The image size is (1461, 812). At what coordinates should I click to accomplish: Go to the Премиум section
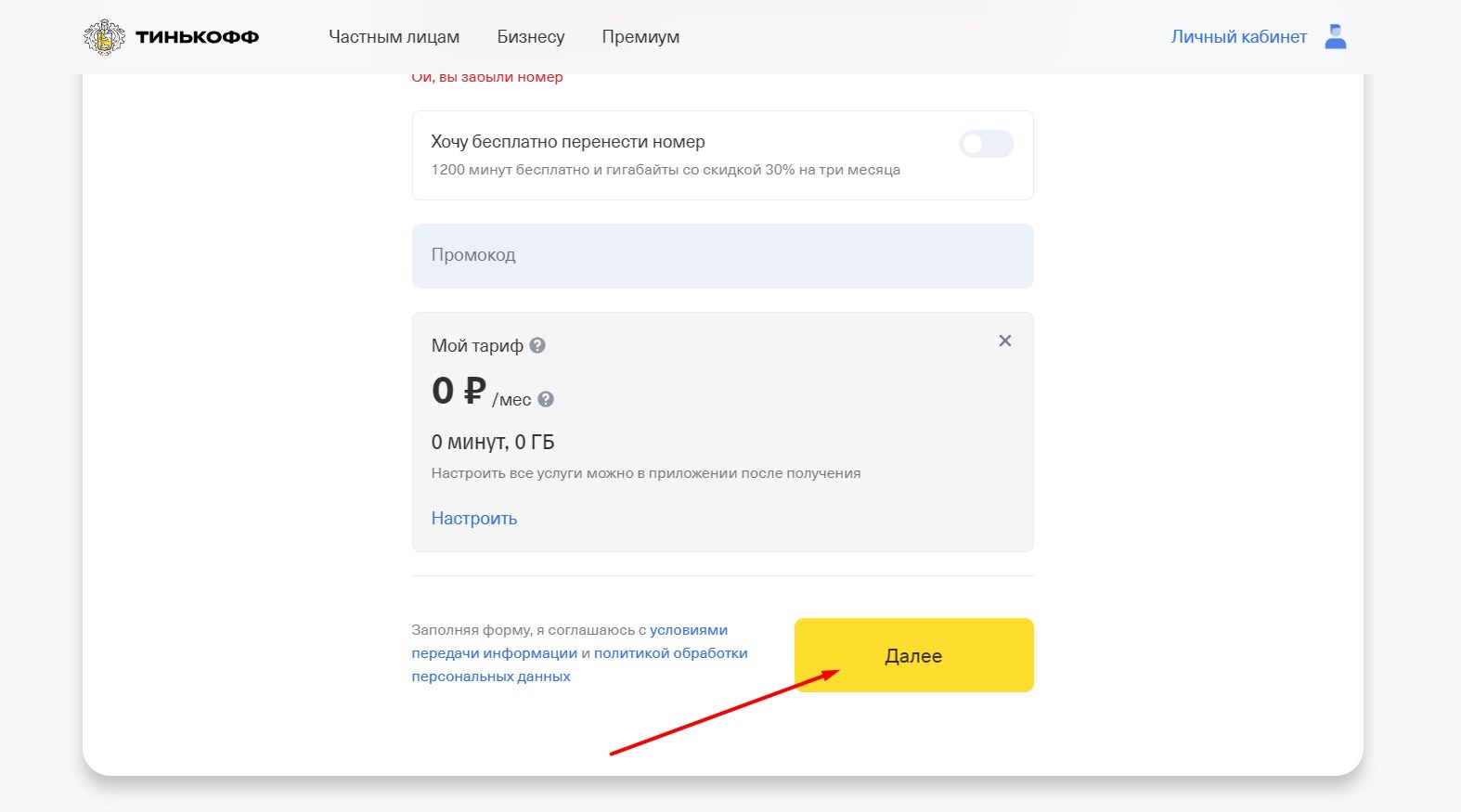coord(640,37)
